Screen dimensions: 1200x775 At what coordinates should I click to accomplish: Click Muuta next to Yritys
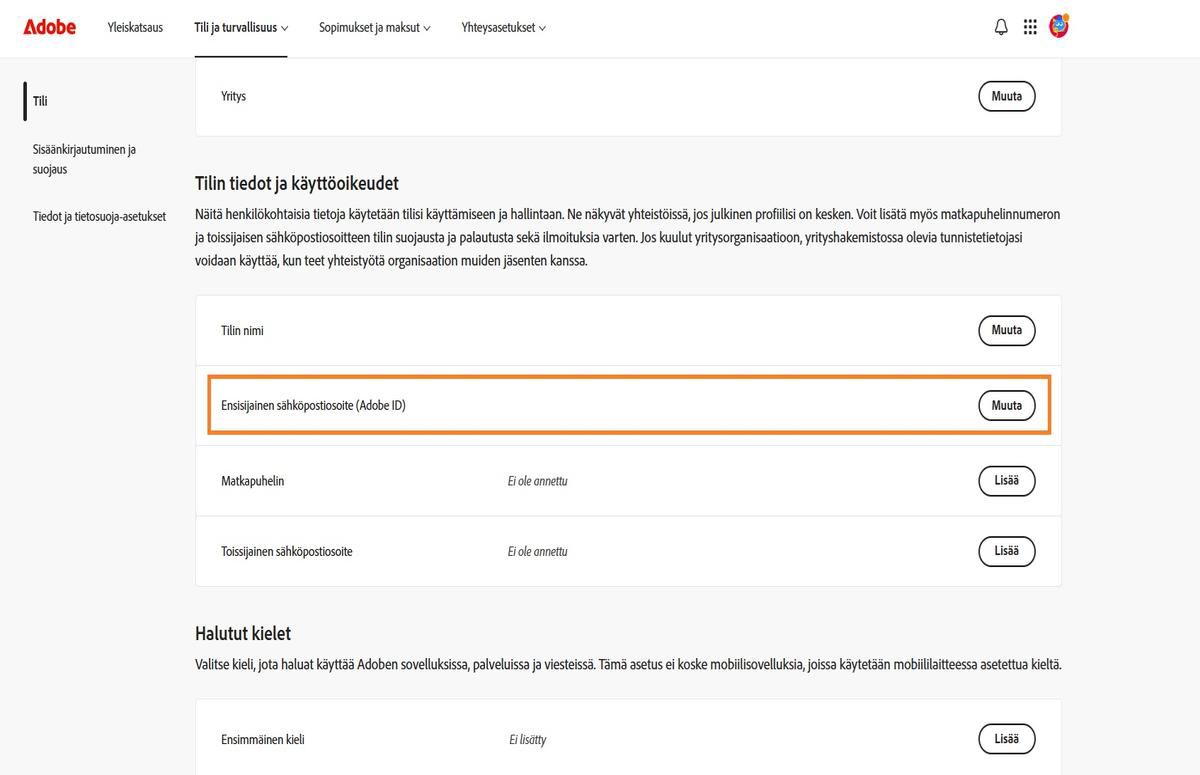[x=1006, y=96]
